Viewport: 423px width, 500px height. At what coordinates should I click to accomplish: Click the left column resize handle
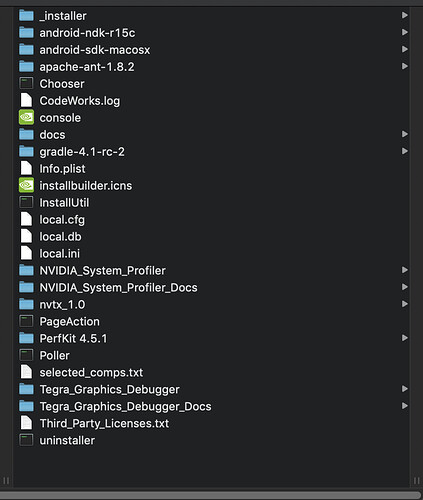(6, 481)
